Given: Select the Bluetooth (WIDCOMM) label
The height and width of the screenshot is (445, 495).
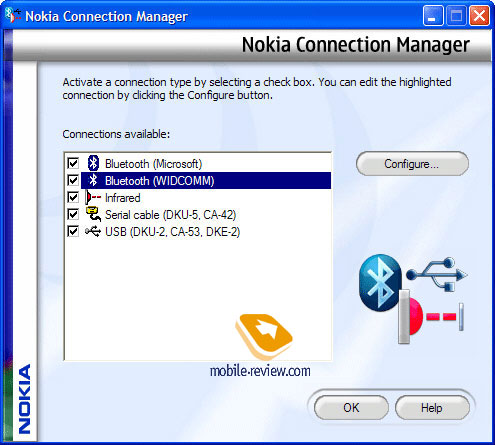Looking at the screenshot, I should [160, 181].
